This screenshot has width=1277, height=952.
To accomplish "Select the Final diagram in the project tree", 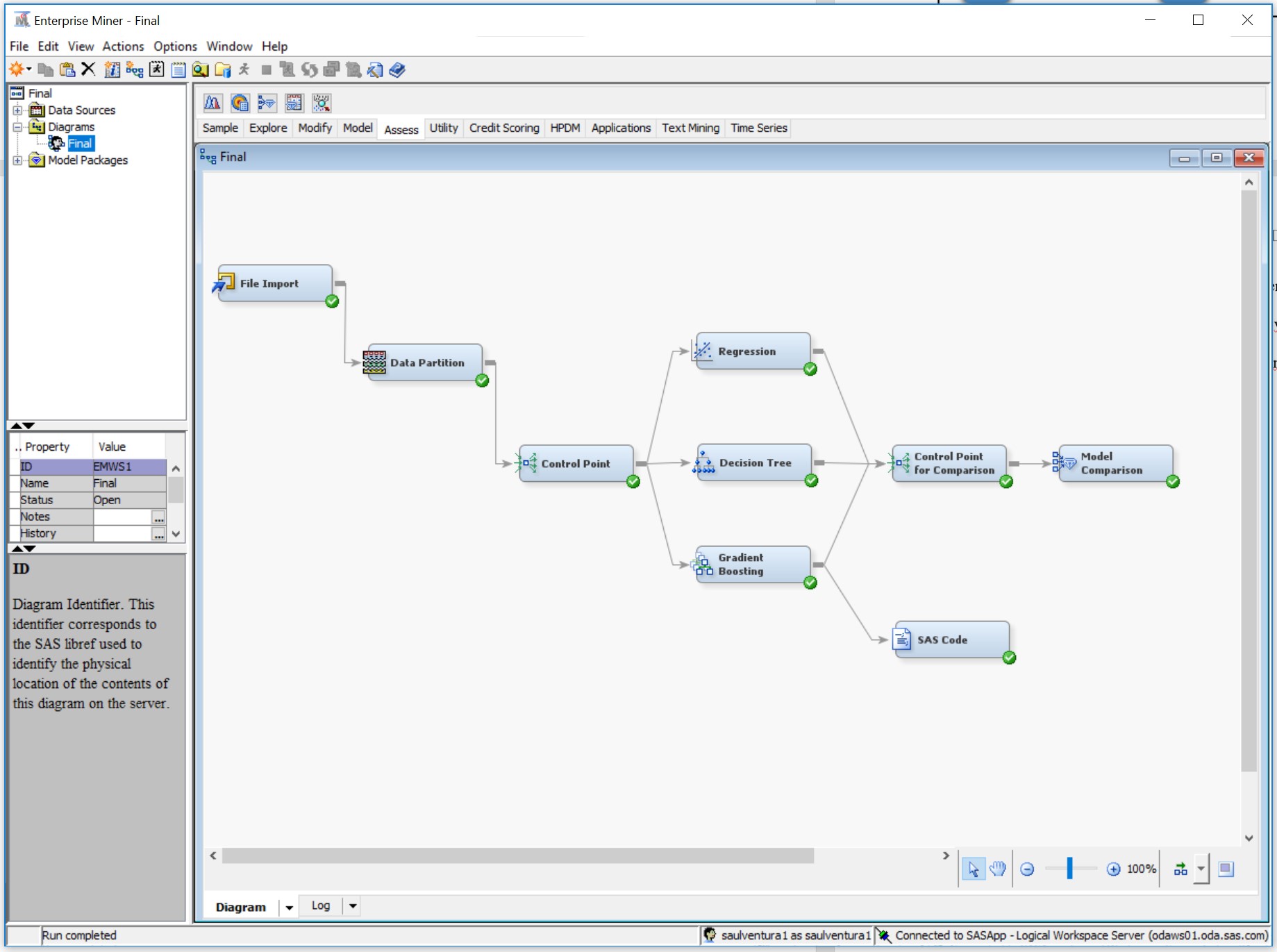I will [80, 144].
